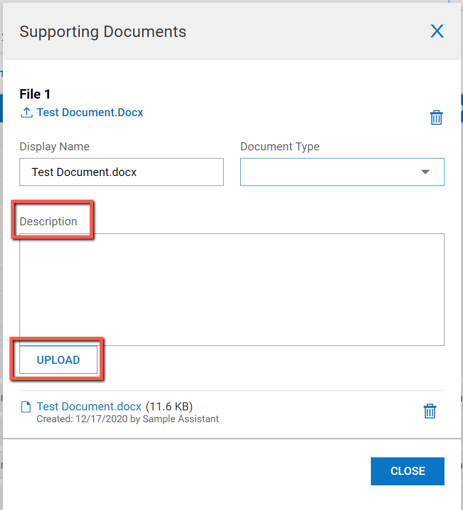Click the (11.6 KB) file size text
Image resolution: width=463 pixels, height=510 pixels.
[169, 407]
